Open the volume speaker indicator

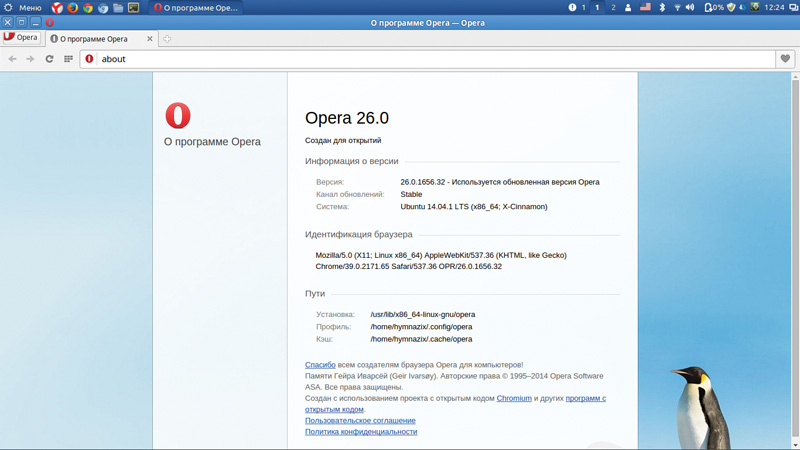click(690, 7)
